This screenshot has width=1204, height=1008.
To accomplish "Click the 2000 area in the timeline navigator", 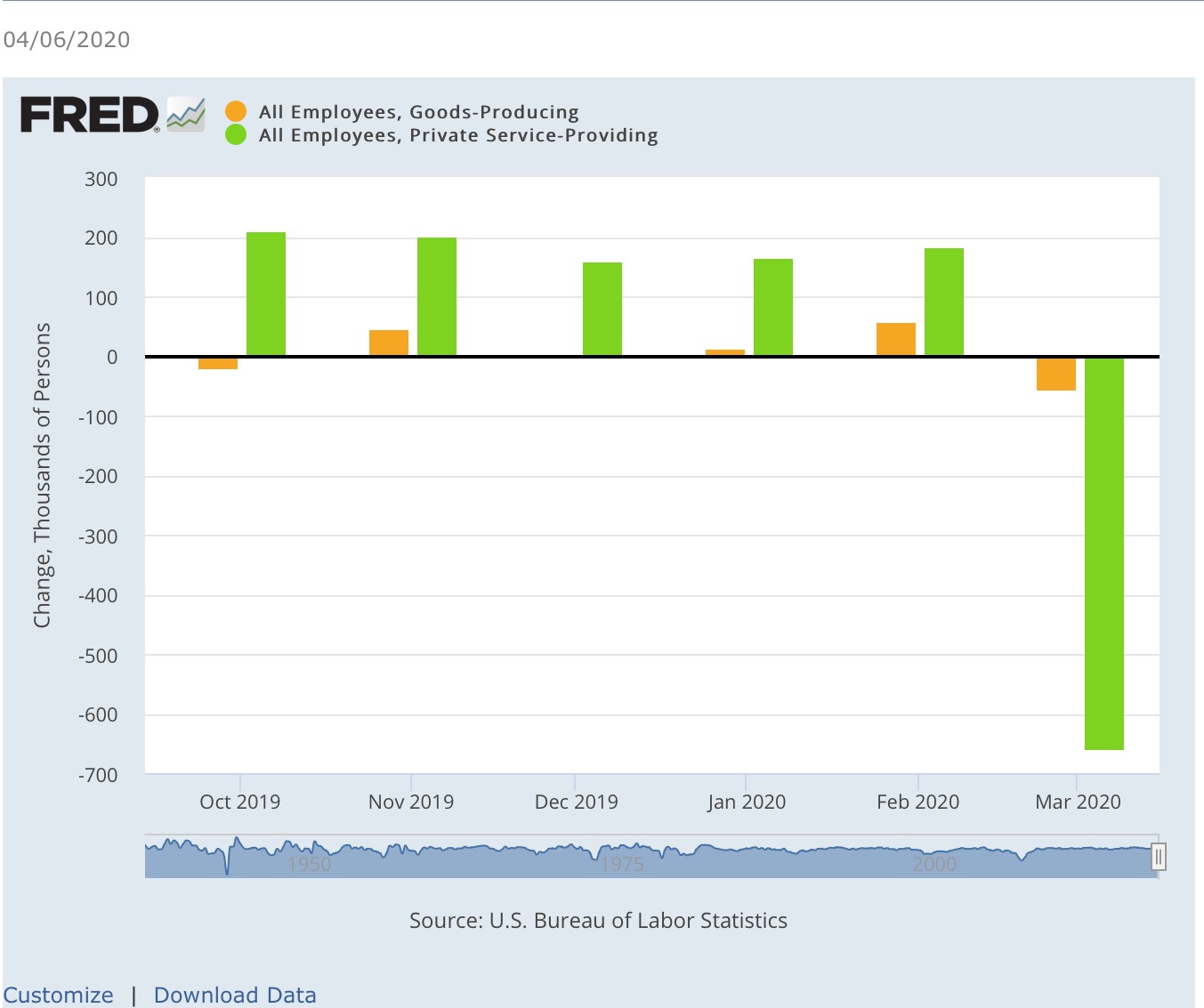I will tap(934, 864).
